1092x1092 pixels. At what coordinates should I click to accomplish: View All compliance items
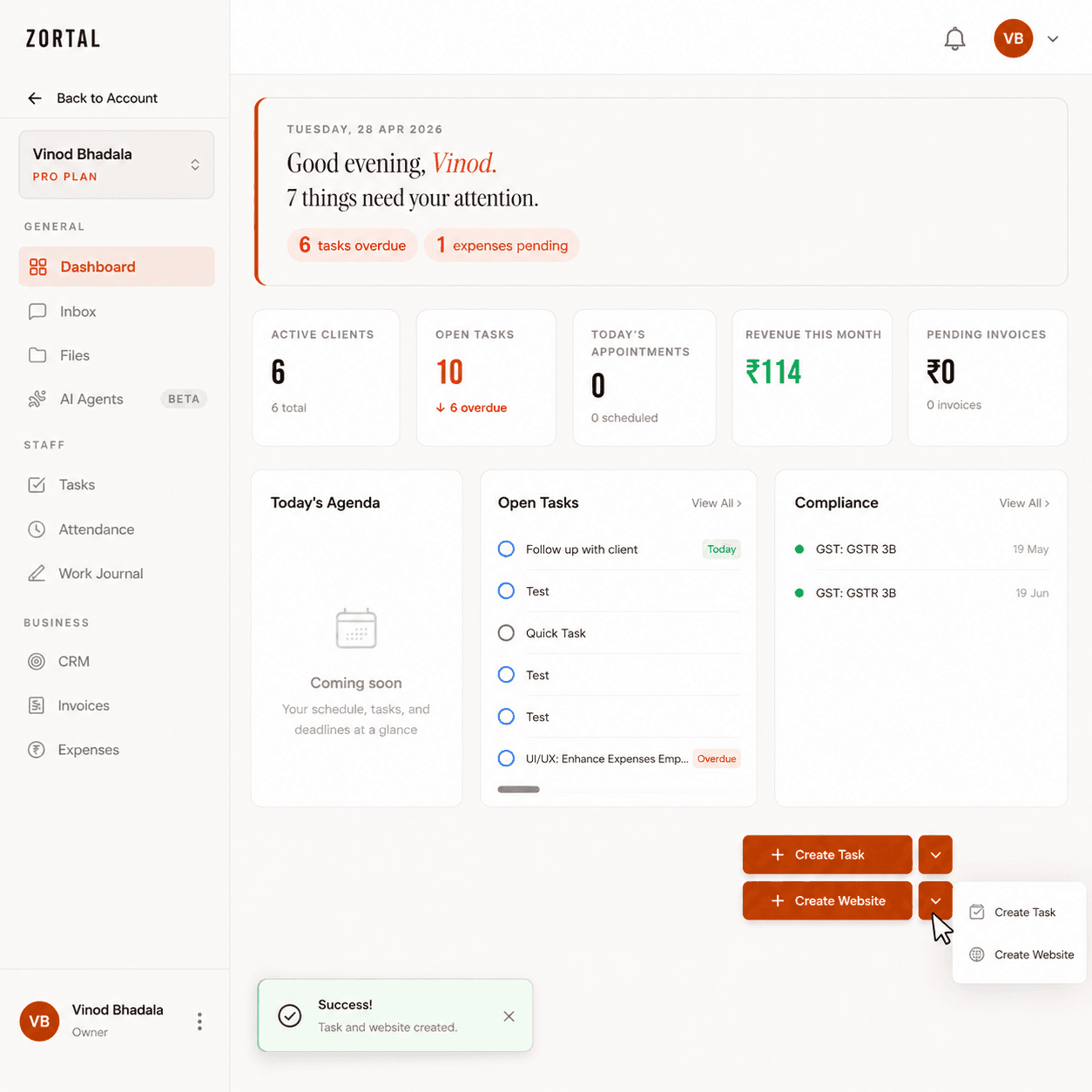pos(1024,503)
